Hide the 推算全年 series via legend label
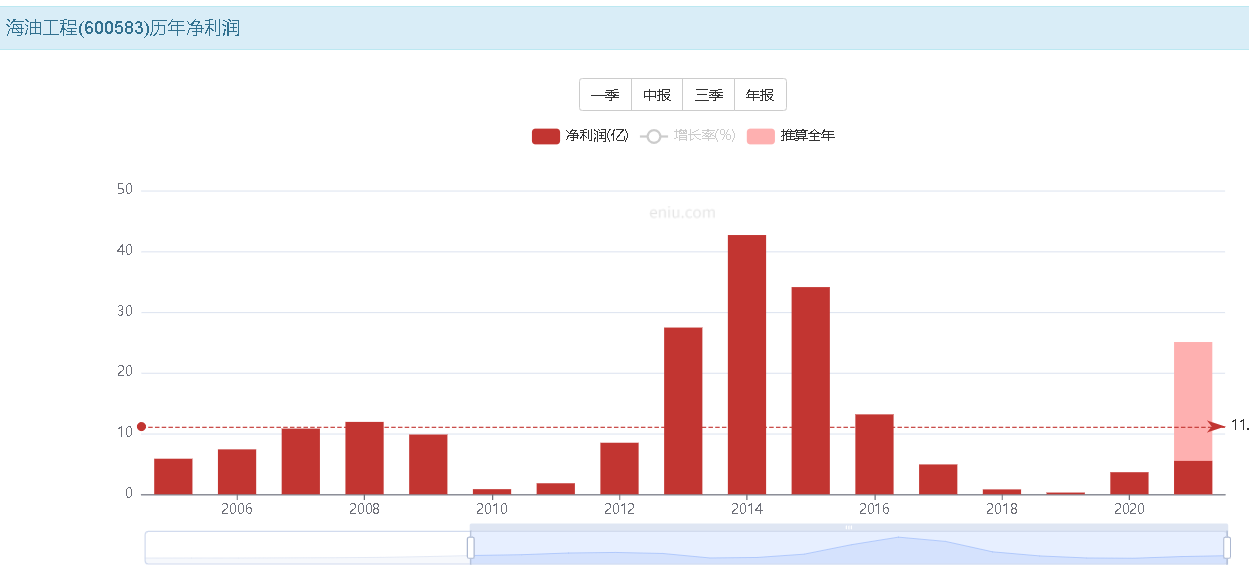 point(807,136)
